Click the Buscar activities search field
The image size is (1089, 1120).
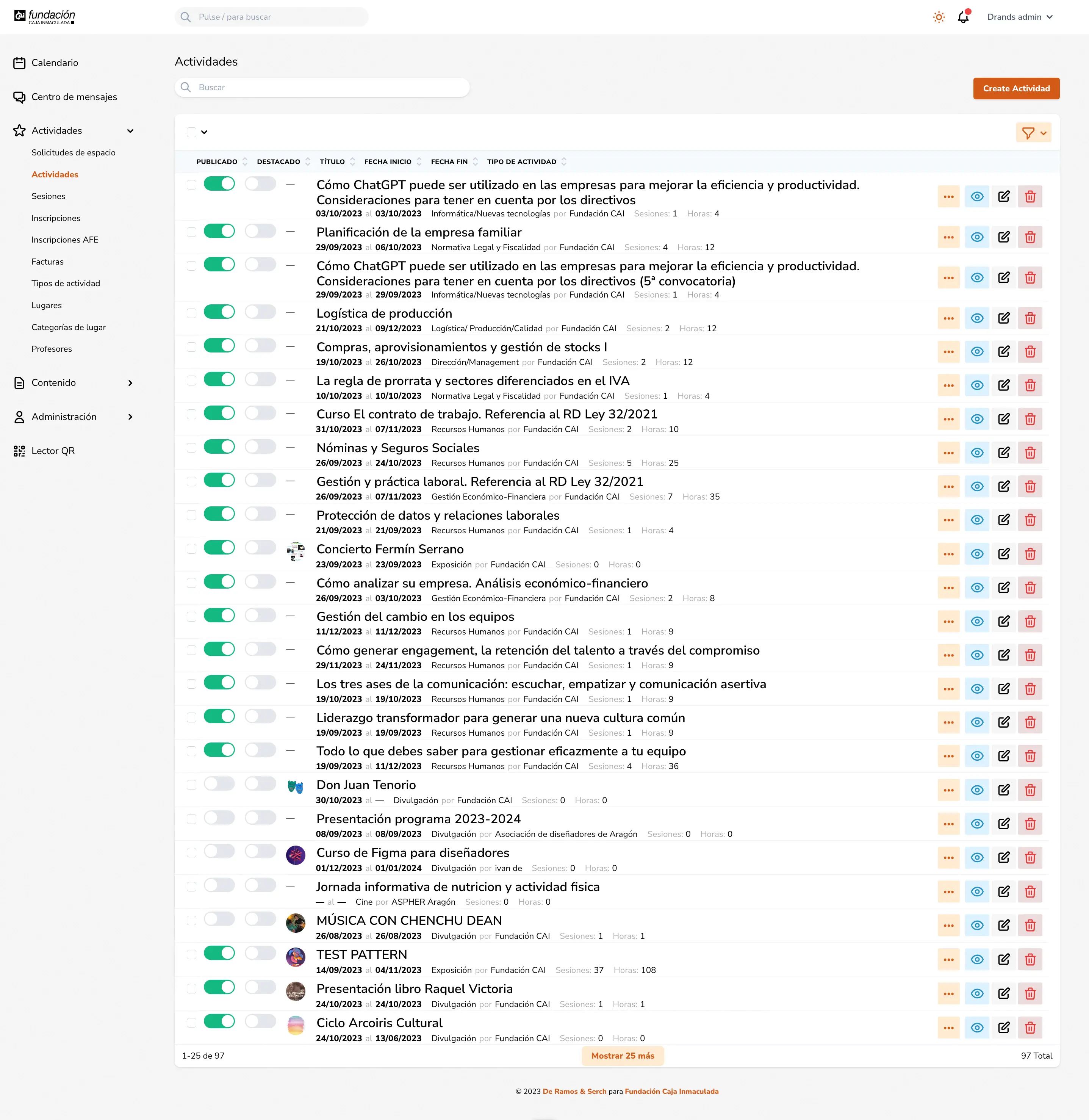pos(322,88)
